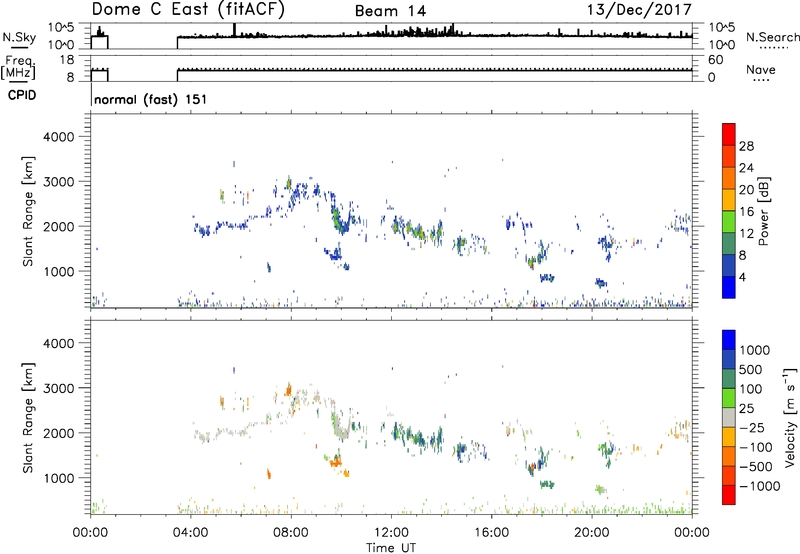Click the '500' label on Velocity colorbar
Image resolution: width=800 pixels, height=554 pixels.
(751, 369)
